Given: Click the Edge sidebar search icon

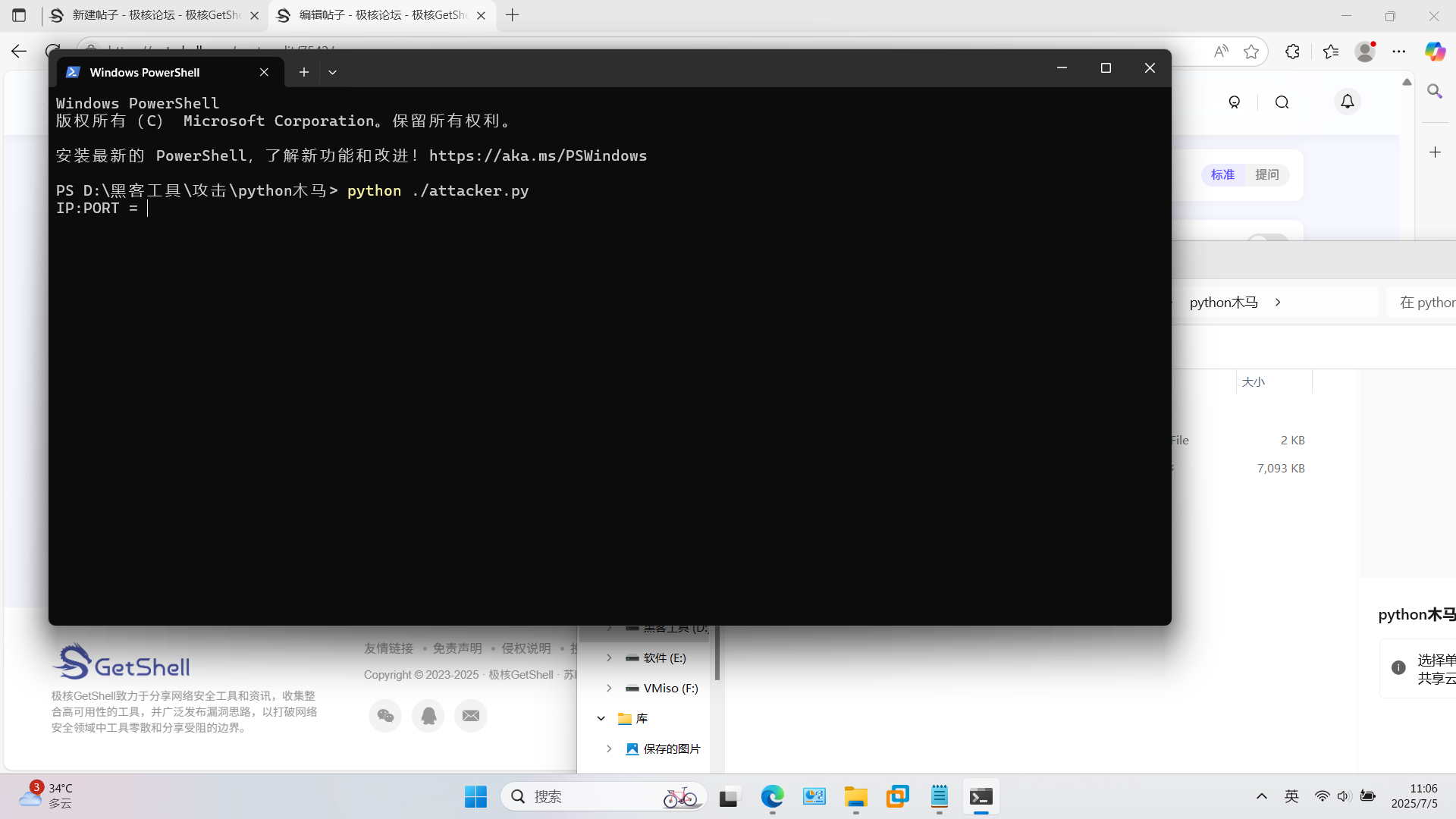Looking at the screenshot, I should [x=1435, y=92].
